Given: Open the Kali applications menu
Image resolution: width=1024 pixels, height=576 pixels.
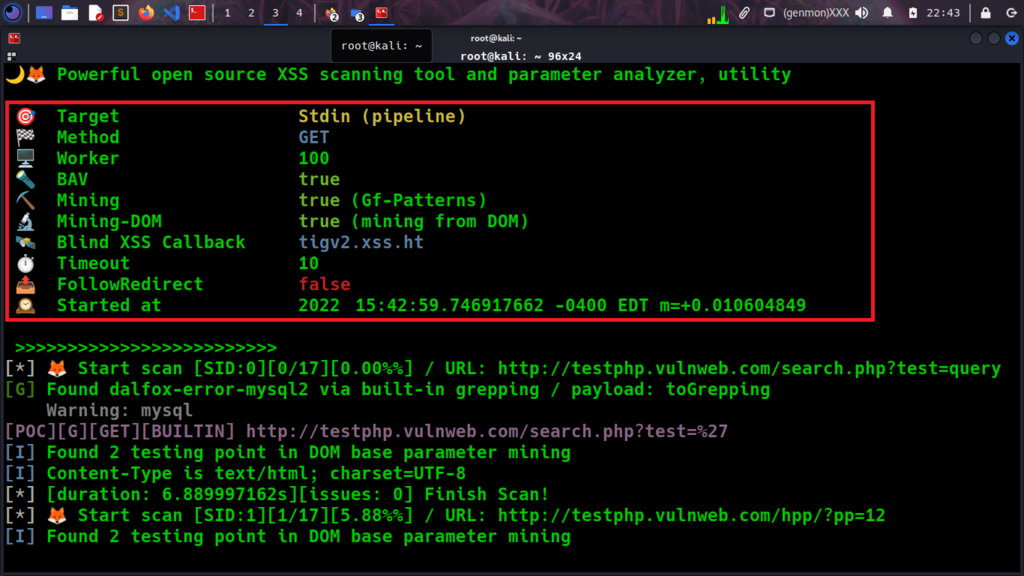Looking at the screenshot, I should pyautogui.click(x=12, y=13).
